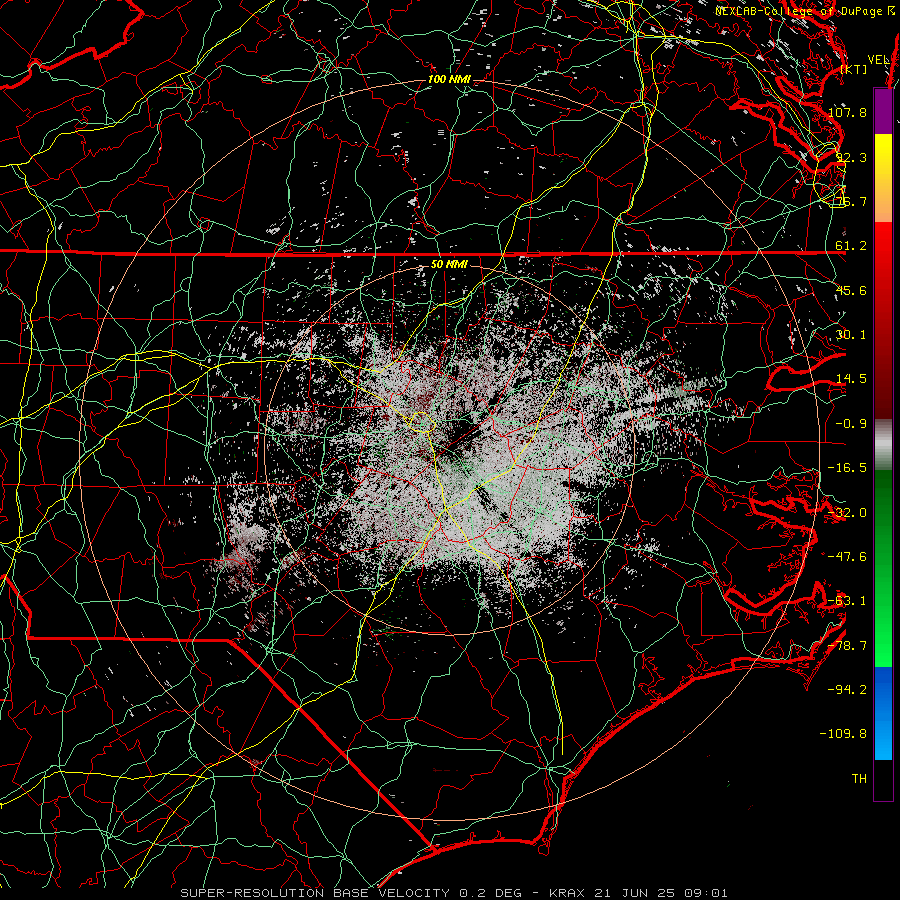Click the -47.6 velocity scale value
This screenshot has width=900, height=900.
[847, 557]
